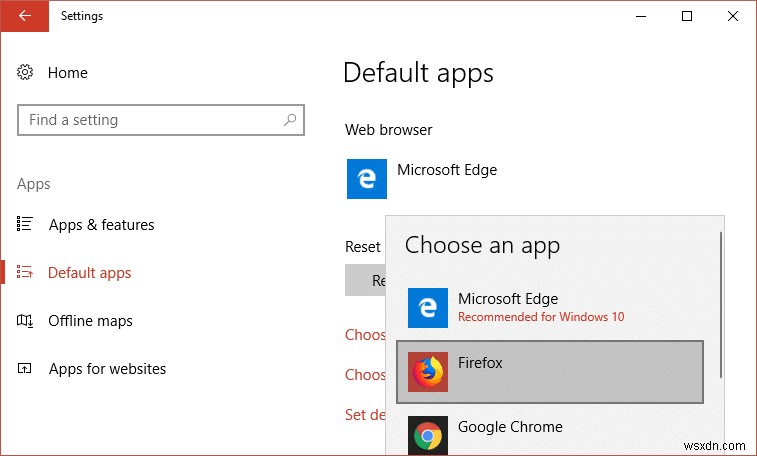This screenshot has width=757, height=456.
Task: Click the Apps for websites icon
Action: point(26,369)
